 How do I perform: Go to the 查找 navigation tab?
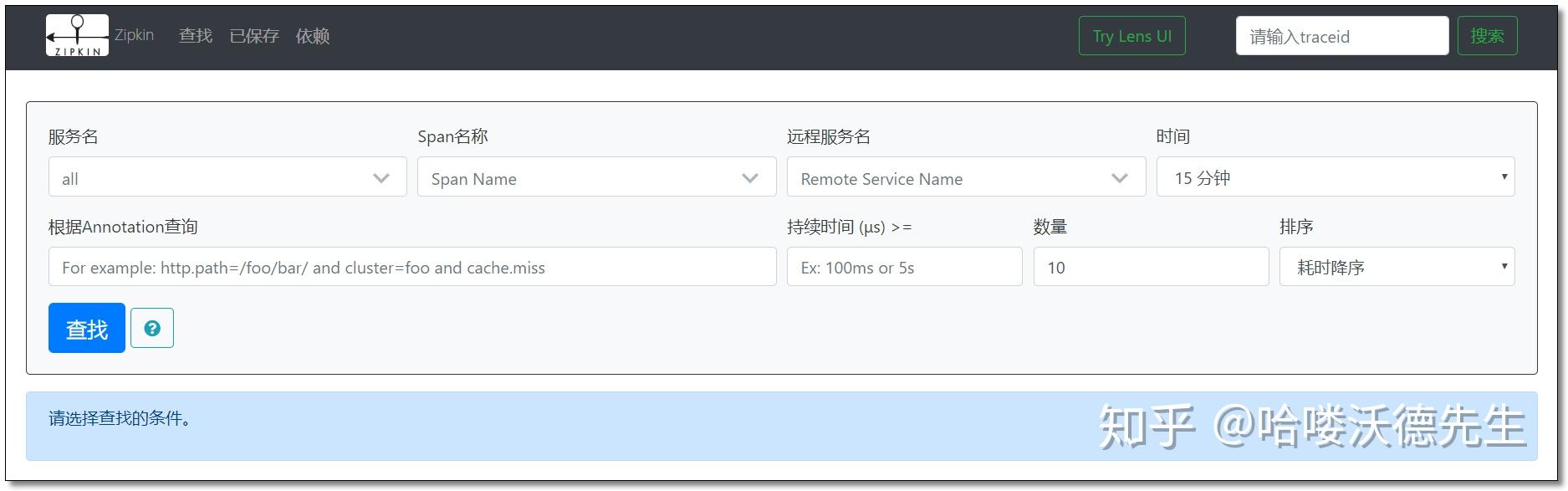pos(196,36)
